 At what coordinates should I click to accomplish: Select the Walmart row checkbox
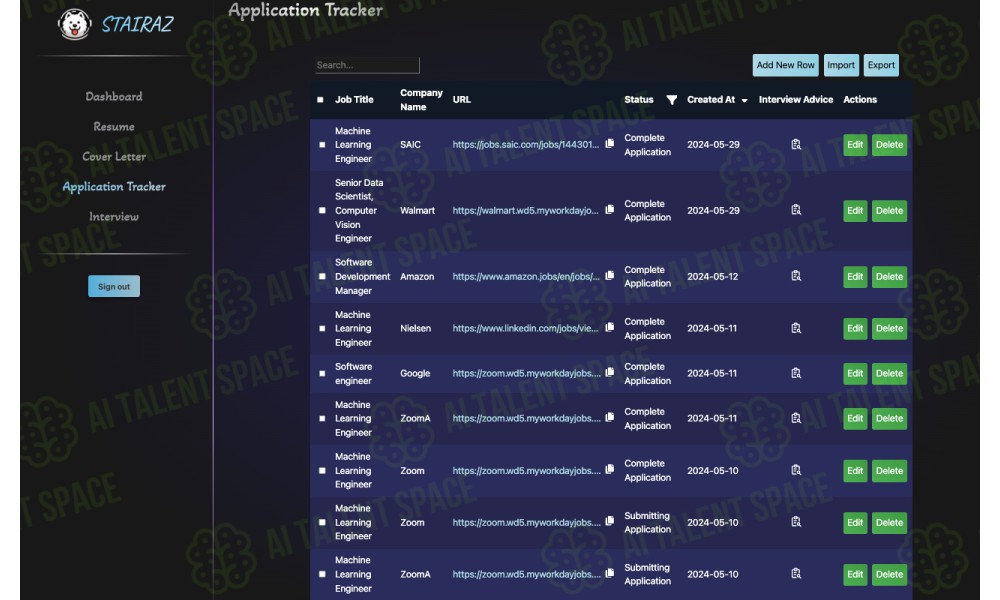pyautogui.click(x=322, y=210)
